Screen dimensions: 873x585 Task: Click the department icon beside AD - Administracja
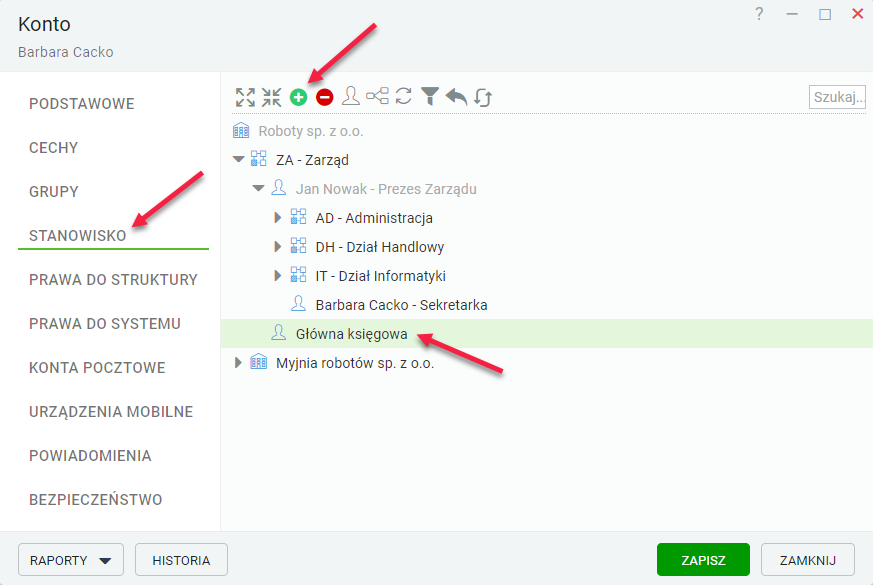pyautogui.click(x=298, y=217)
